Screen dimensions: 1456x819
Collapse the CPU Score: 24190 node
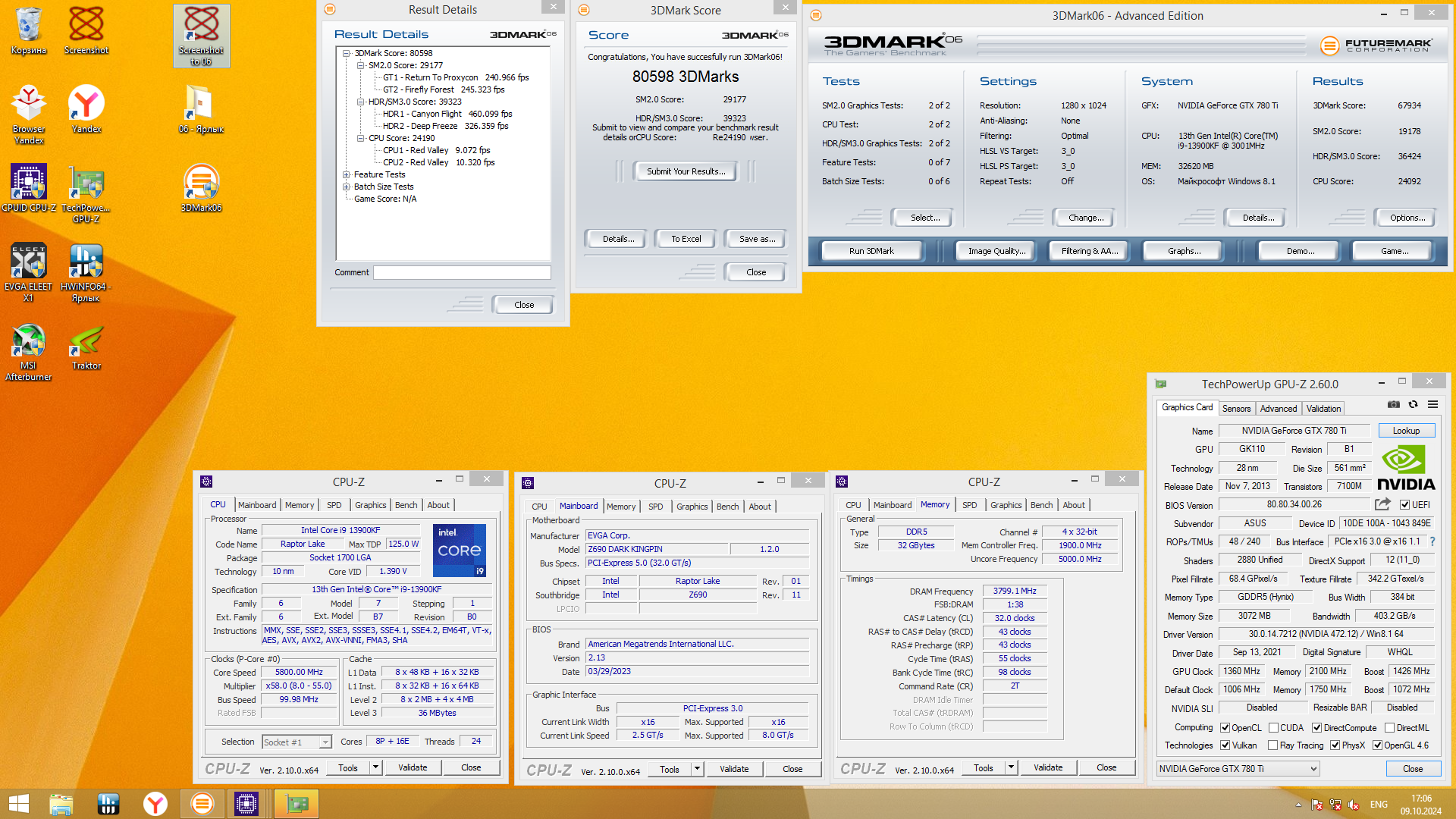coord(361,138)
